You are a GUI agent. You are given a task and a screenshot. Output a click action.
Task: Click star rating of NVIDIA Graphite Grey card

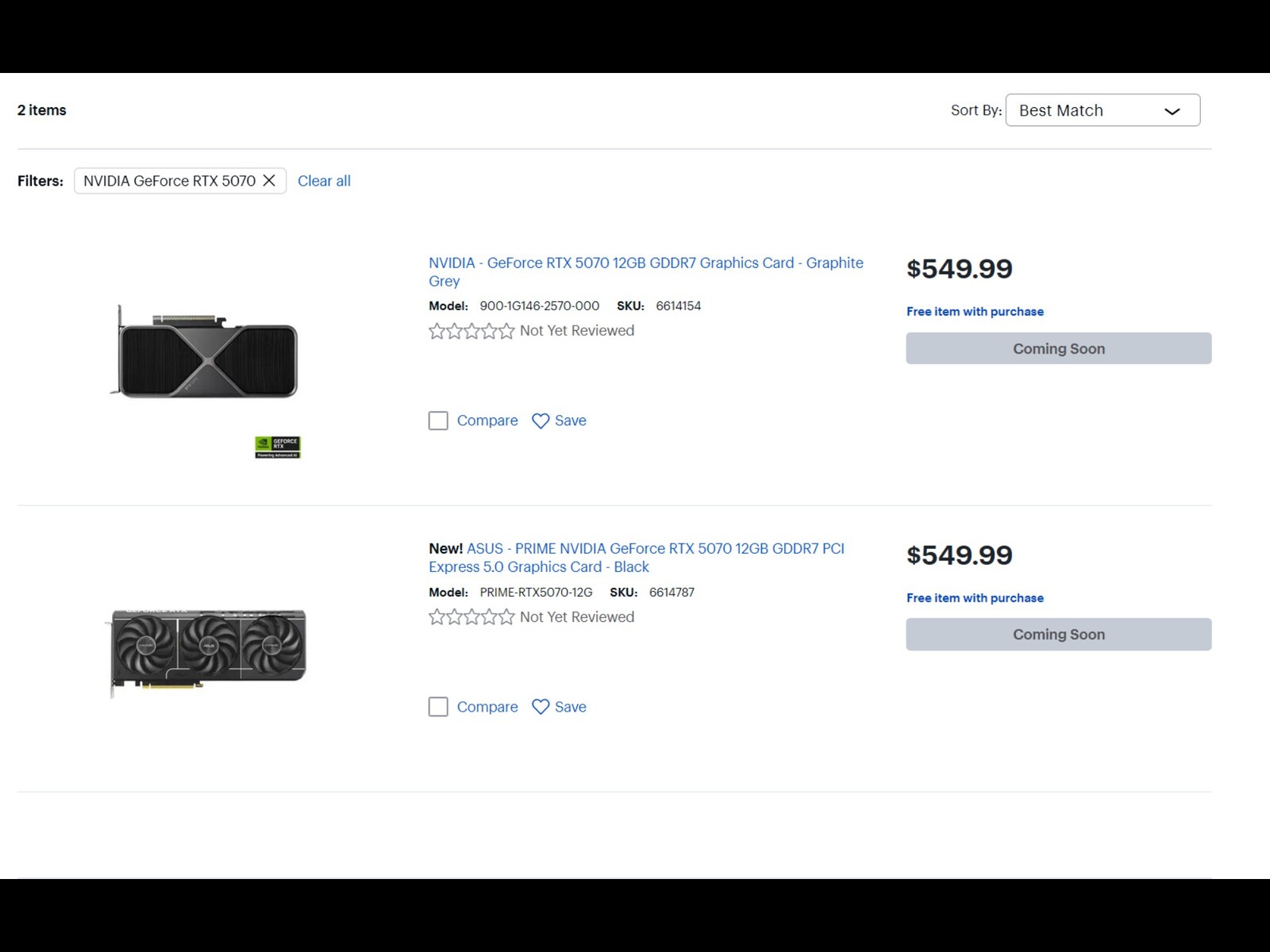tap(471, 331)
